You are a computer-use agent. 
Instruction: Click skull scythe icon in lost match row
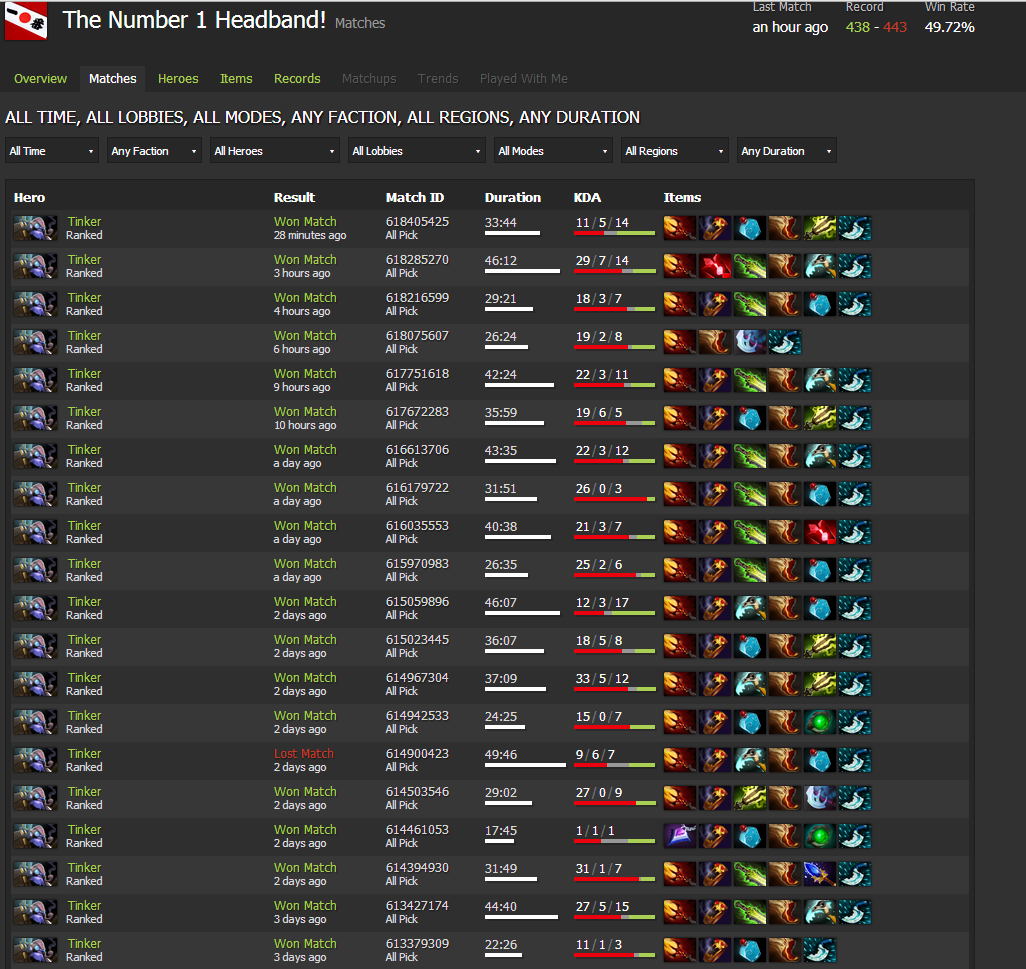(750, 760)
